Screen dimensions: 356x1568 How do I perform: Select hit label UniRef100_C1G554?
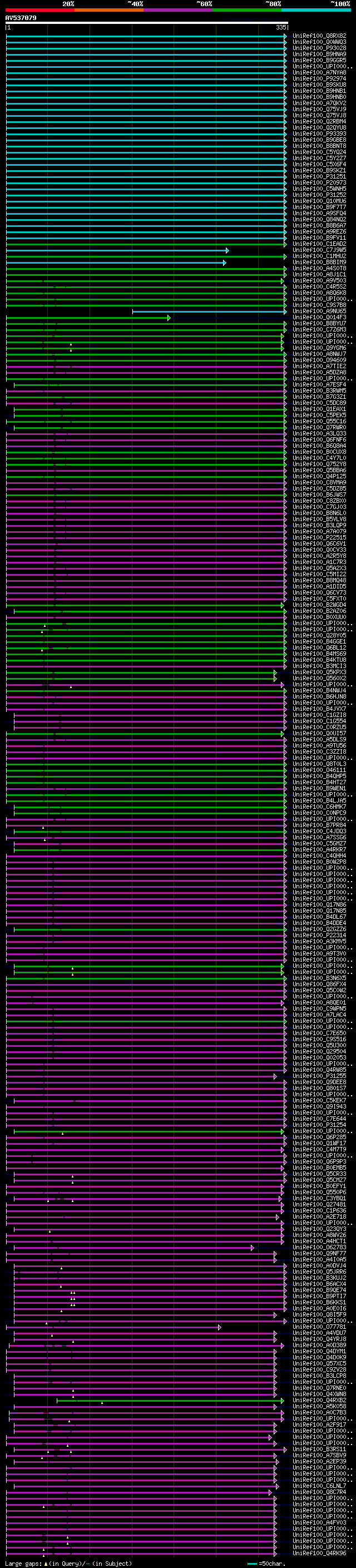coord(319,721)
